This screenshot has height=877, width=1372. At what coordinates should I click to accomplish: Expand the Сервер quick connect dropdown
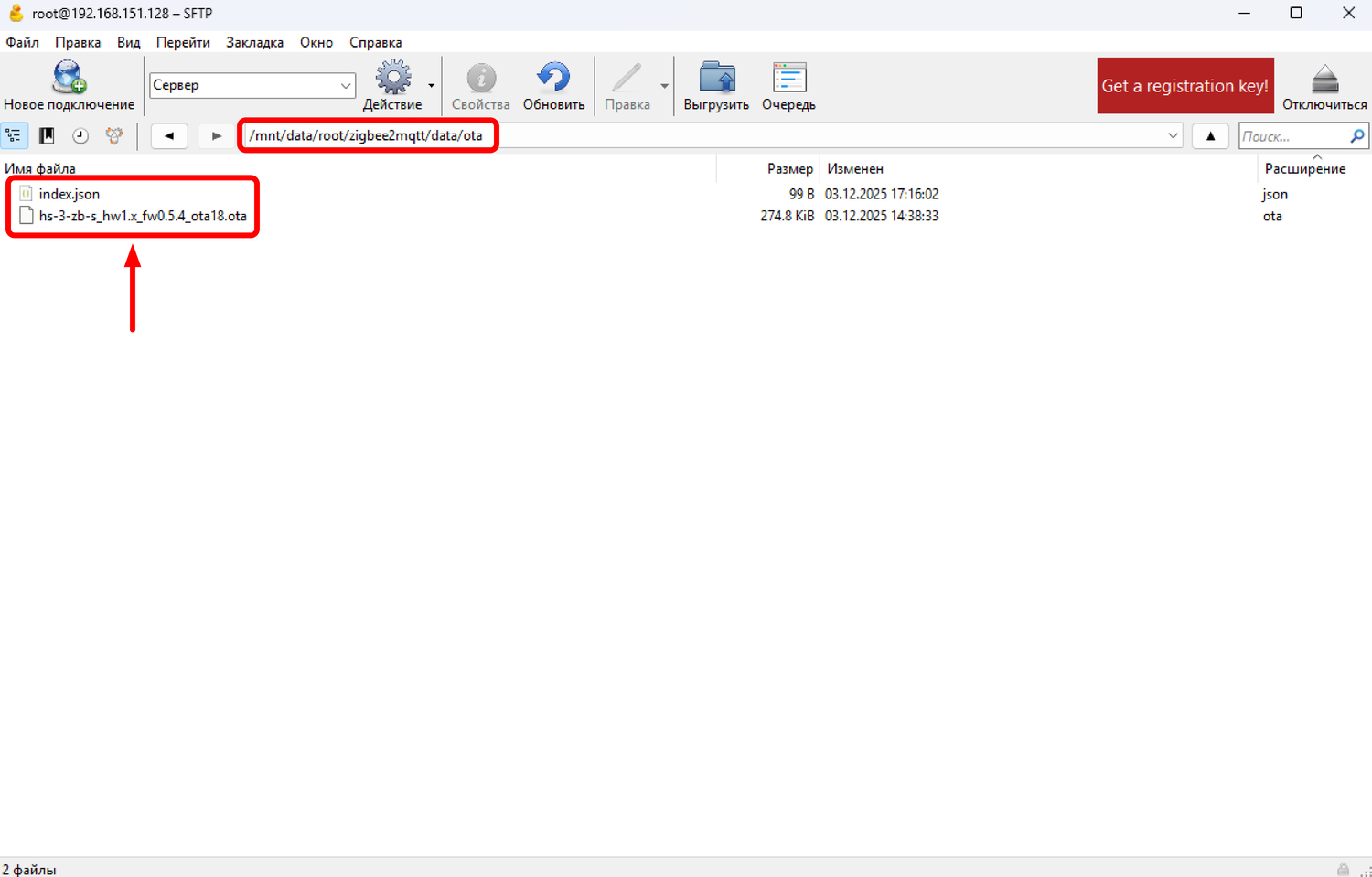click(x=346, y=86)
